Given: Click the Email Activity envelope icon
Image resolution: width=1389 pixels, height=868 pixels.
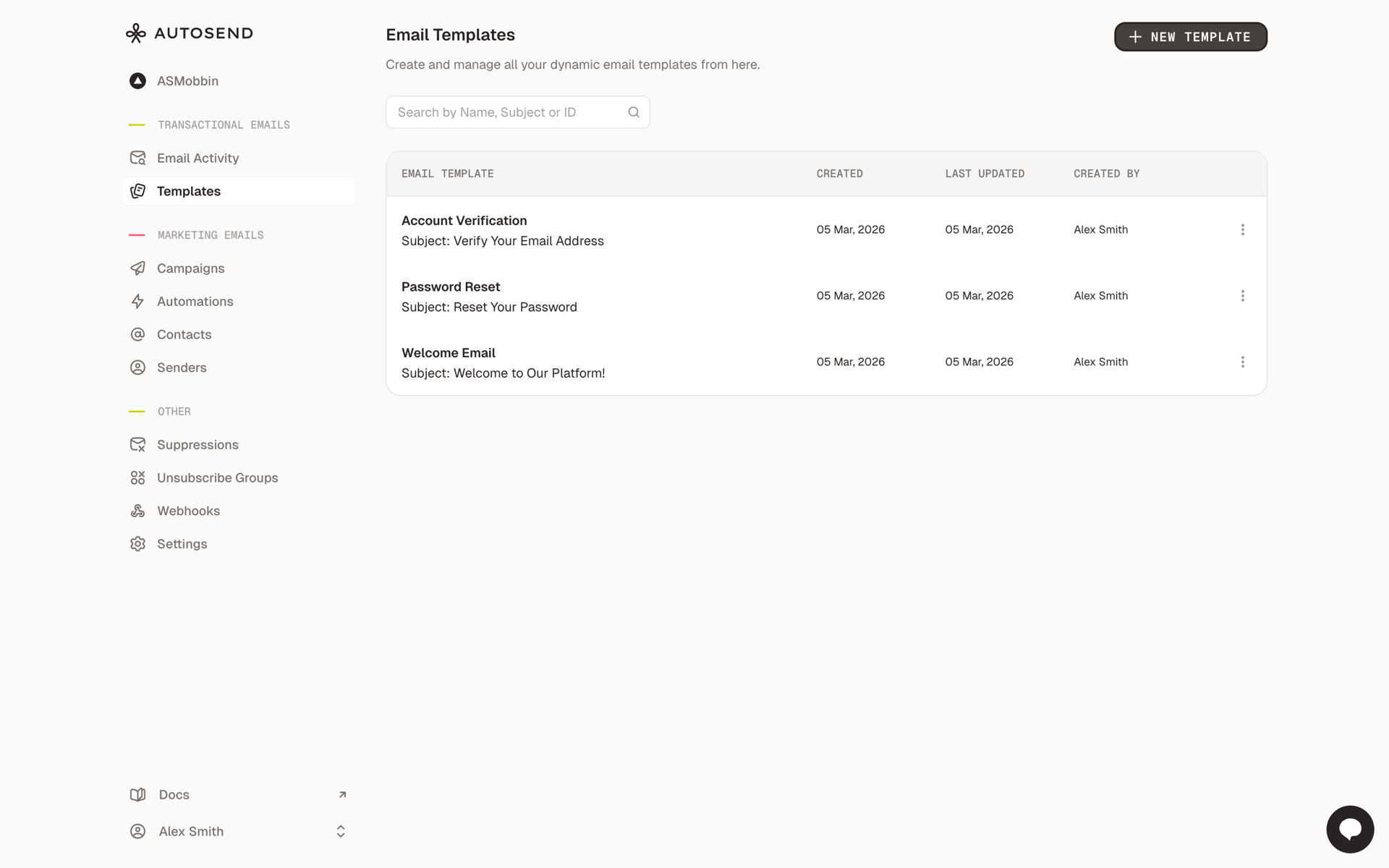Looking at the screenshot, I should coord(137,158).
